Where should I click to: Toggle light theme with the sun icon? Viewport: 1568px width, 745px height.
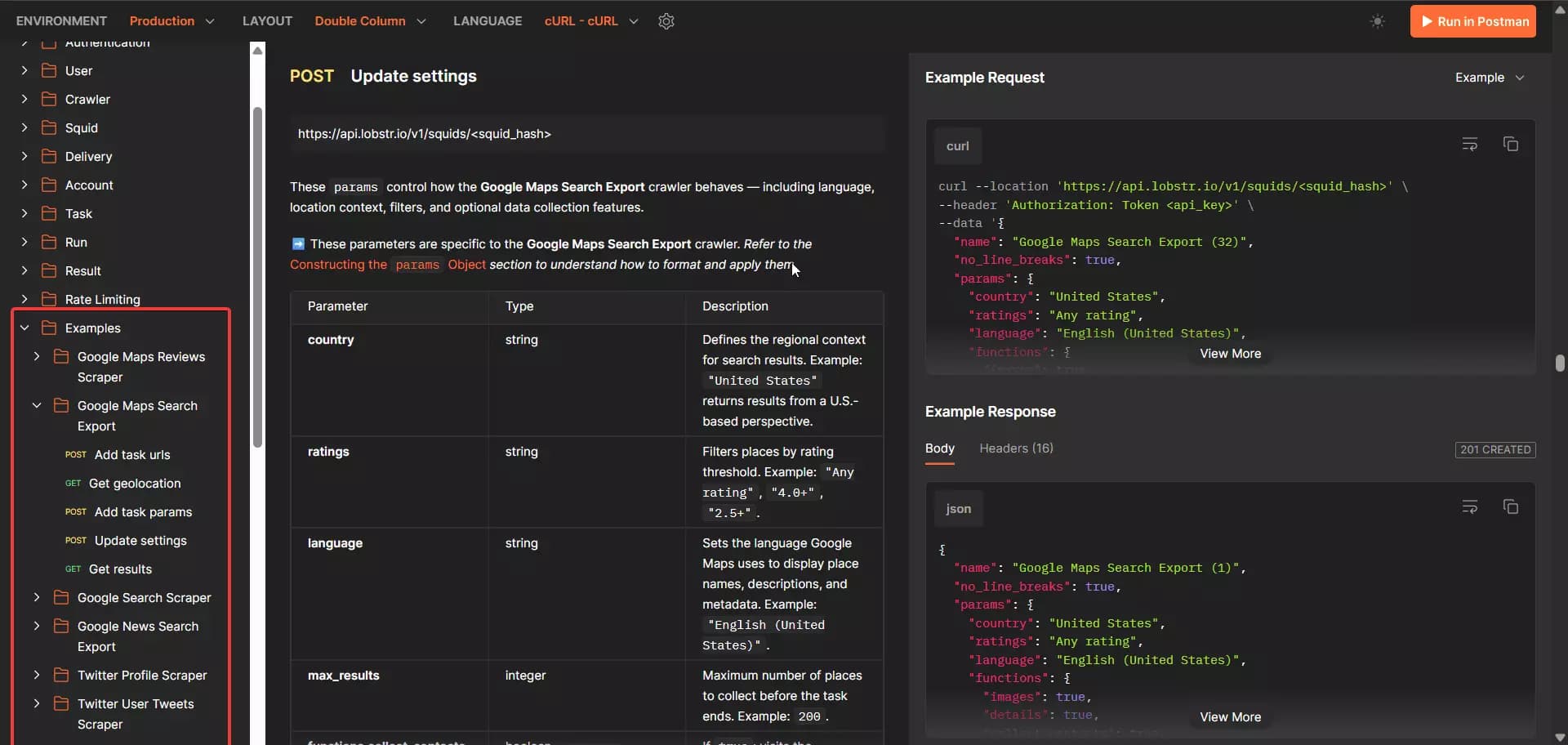point(1378,21)
